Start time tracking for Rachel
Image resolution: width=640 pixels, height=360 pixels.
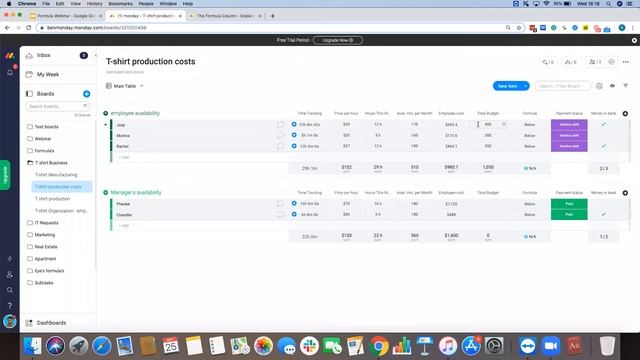[294, 146]
